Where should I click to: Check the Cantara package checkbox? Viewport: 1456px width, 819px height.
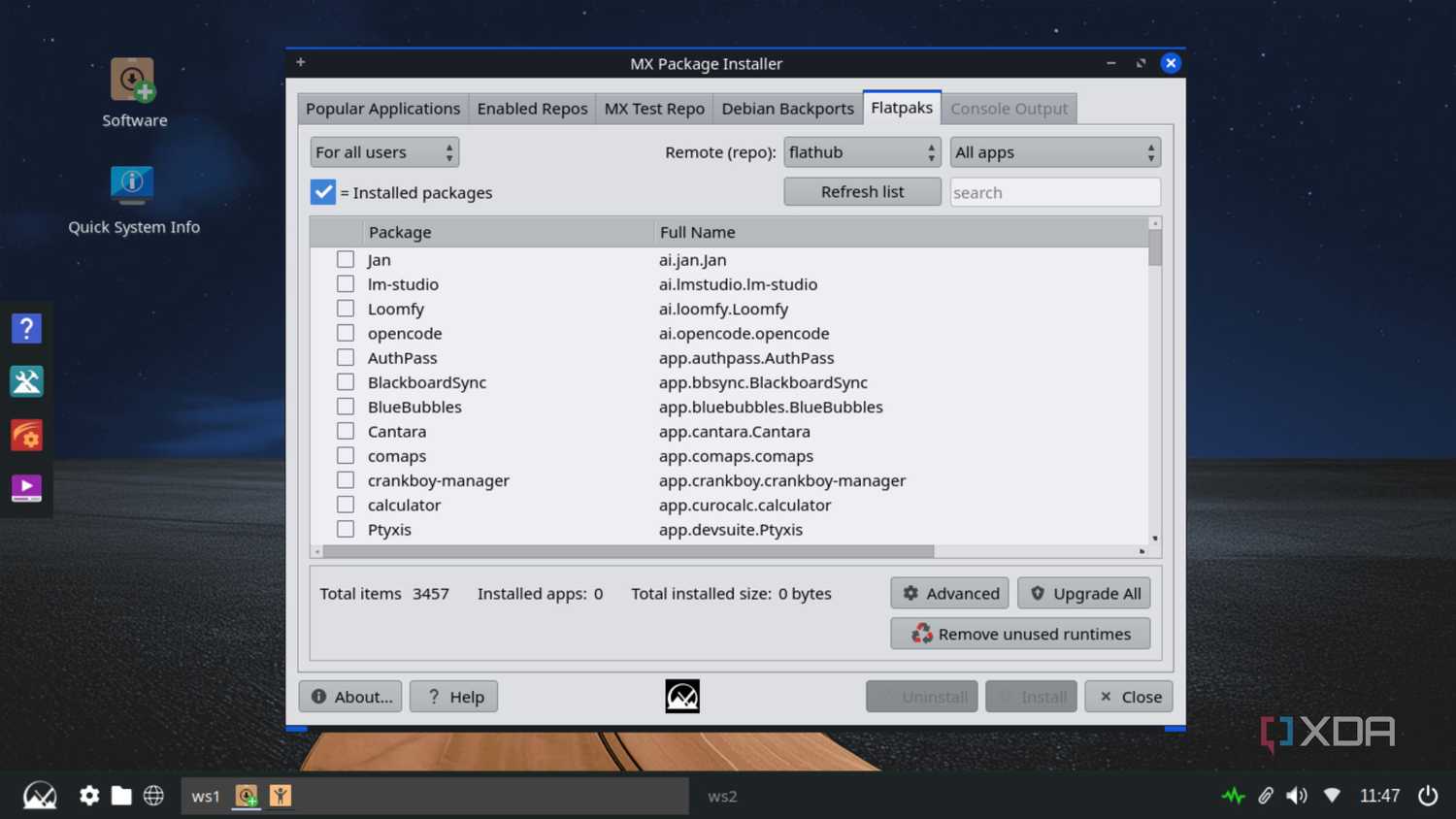(x=346, y=431)
